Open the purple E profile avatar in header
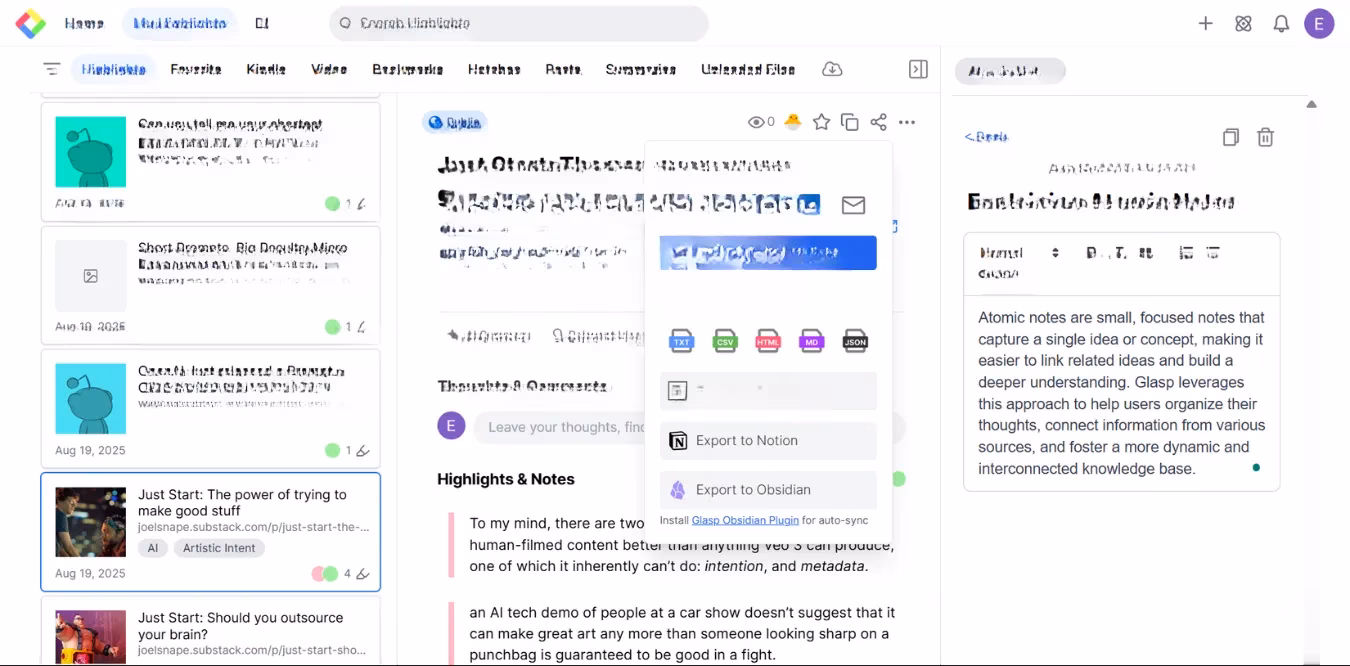Image resolution: width=1350 pixels, height=666 pixels. [1319, 24]
